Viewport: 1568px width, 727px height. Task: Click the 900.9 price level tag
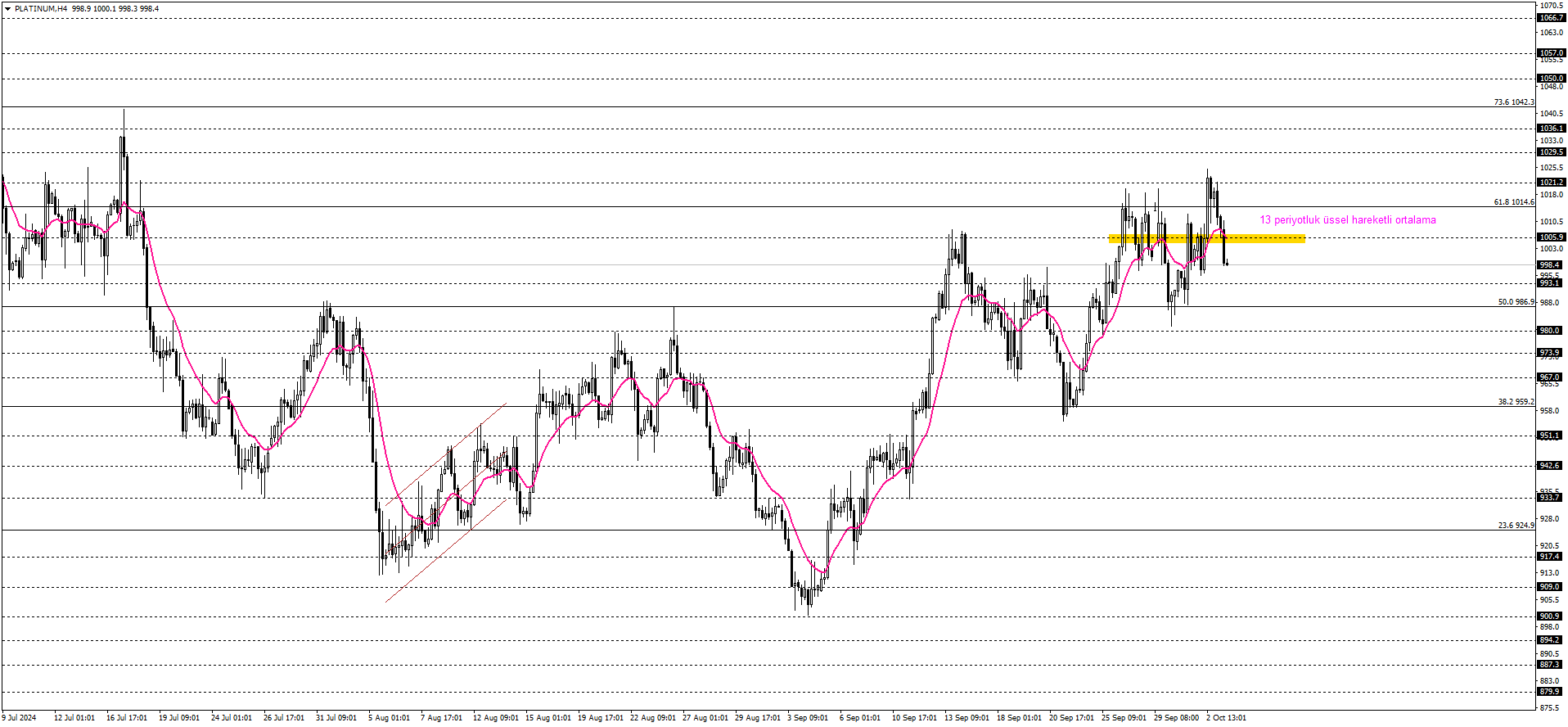1551,616
